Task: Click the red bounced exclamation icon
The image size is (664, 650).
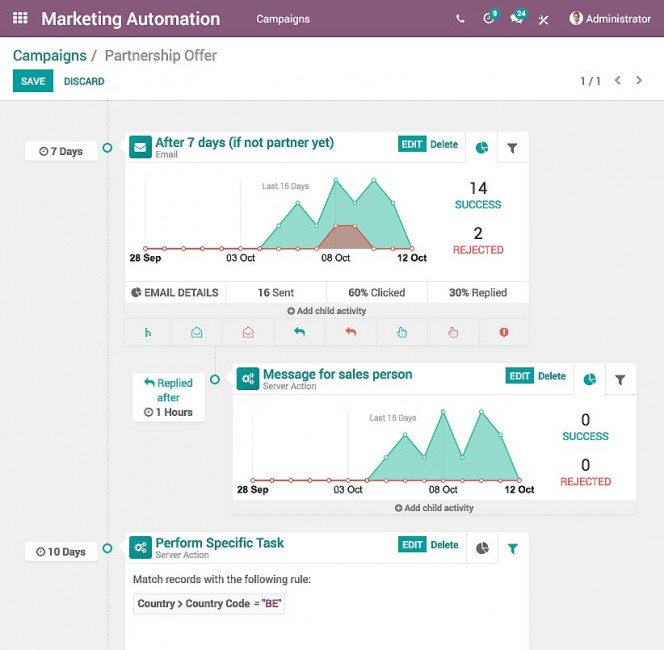Action: pos(503,332)
